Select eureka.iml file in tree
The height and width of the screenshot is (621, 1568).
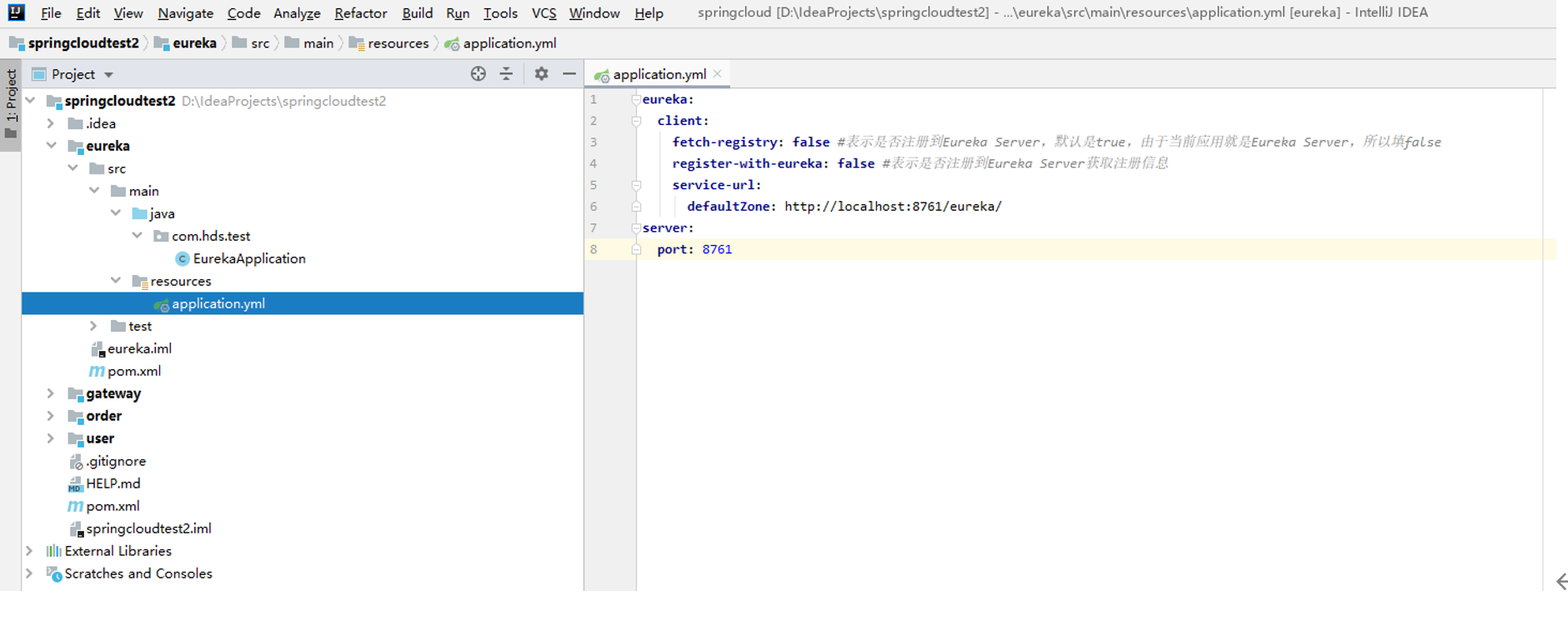(x=131, y=348)
